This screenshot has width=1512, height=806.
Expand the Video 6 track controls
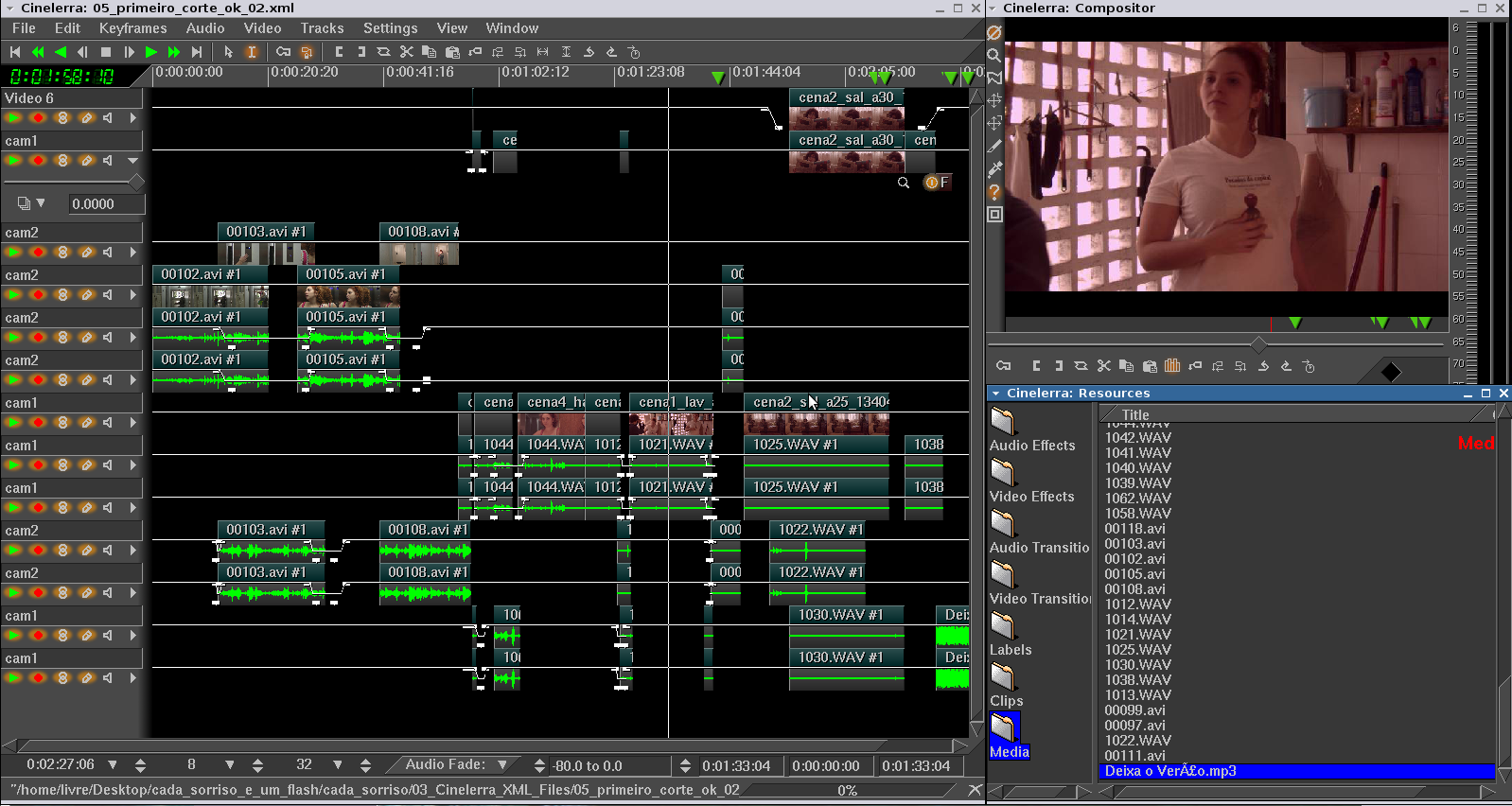point(133,118)
